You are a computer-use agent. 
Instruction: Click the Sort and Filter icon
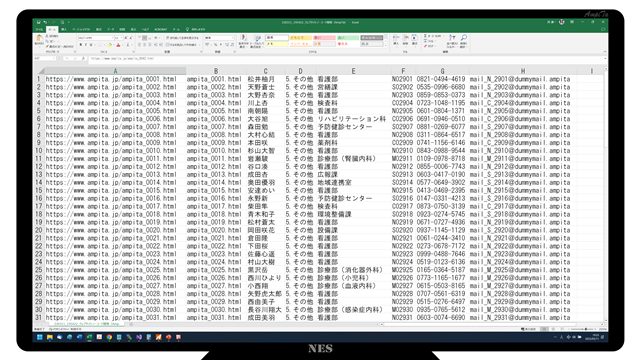[x=452, y=38]
